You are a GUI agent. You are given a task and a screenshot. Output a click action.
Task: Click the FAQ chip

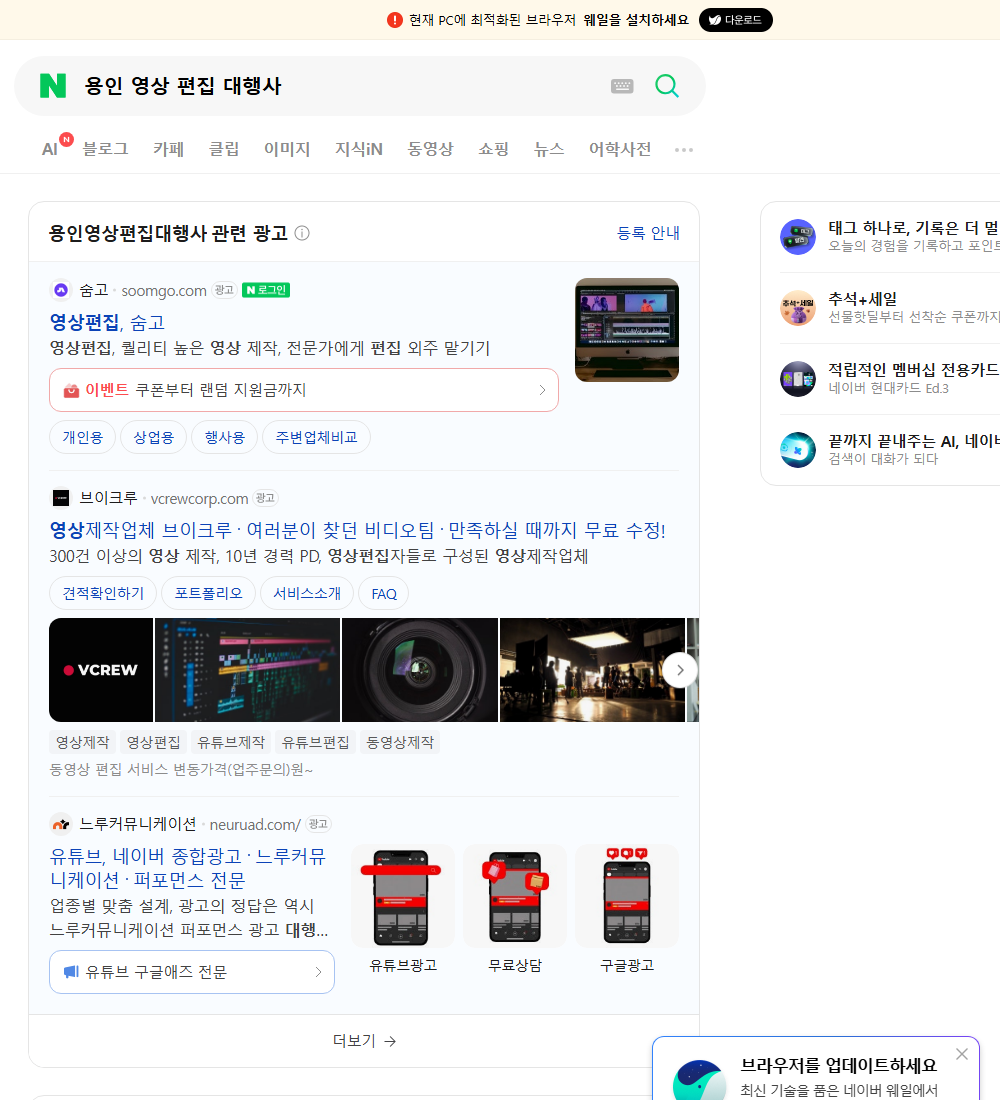coord(384,593)
